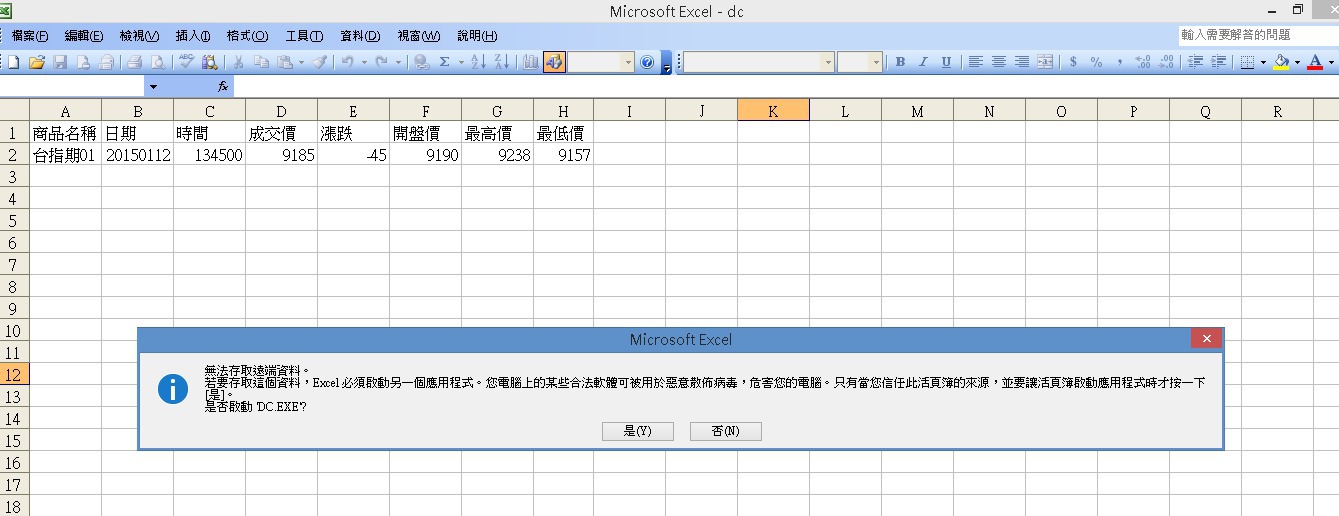Image resolution: width=1339 pixels, height=516 pixels.
Task: Expand the Name Box dropdown
Action: click(153, 87)
